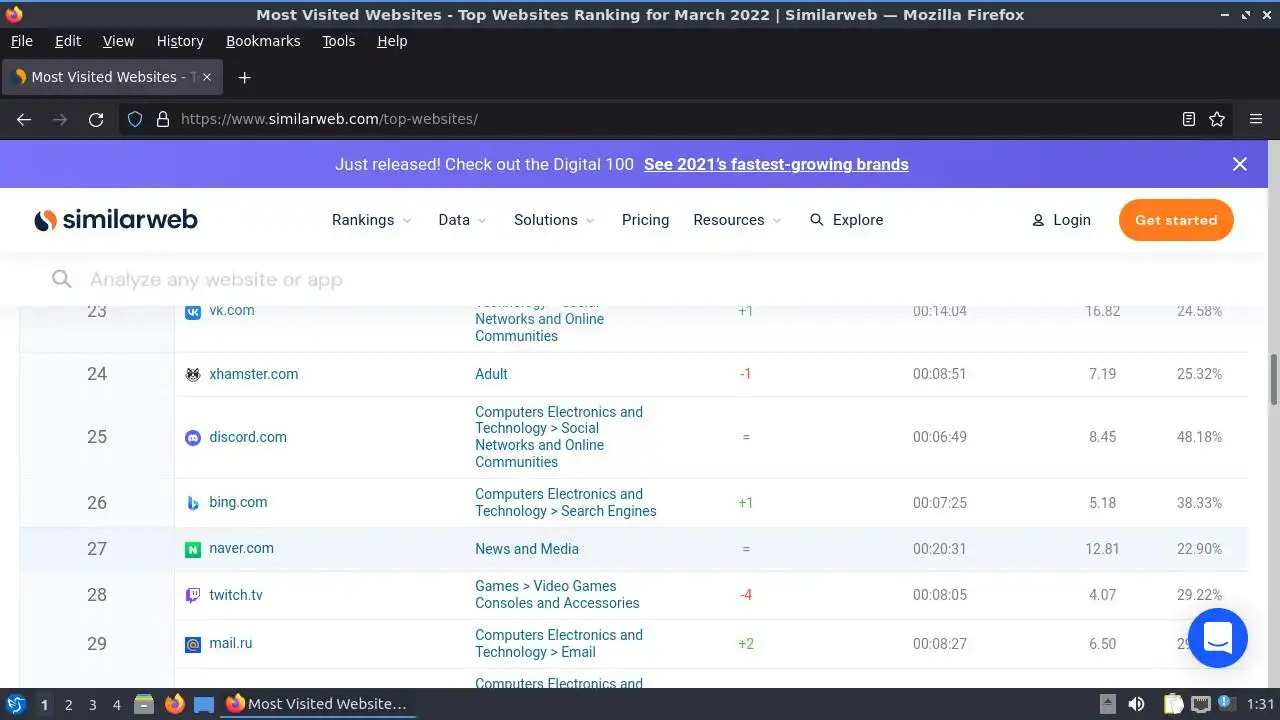Click the Login link
Image resolution: width=1280 pixels, height=720 pixels.
click(1061, 220)
